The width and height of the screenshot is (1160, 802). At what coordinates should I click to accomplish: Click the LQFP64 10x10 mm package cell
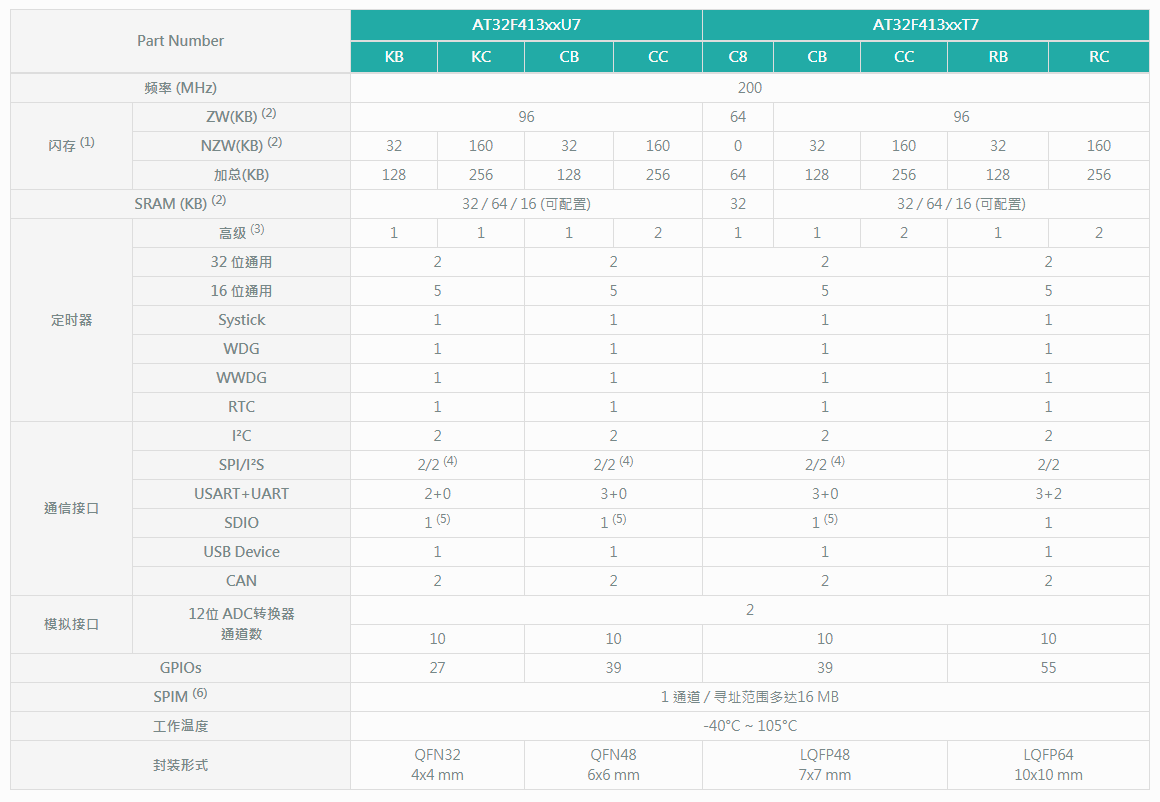point(1048,765)
